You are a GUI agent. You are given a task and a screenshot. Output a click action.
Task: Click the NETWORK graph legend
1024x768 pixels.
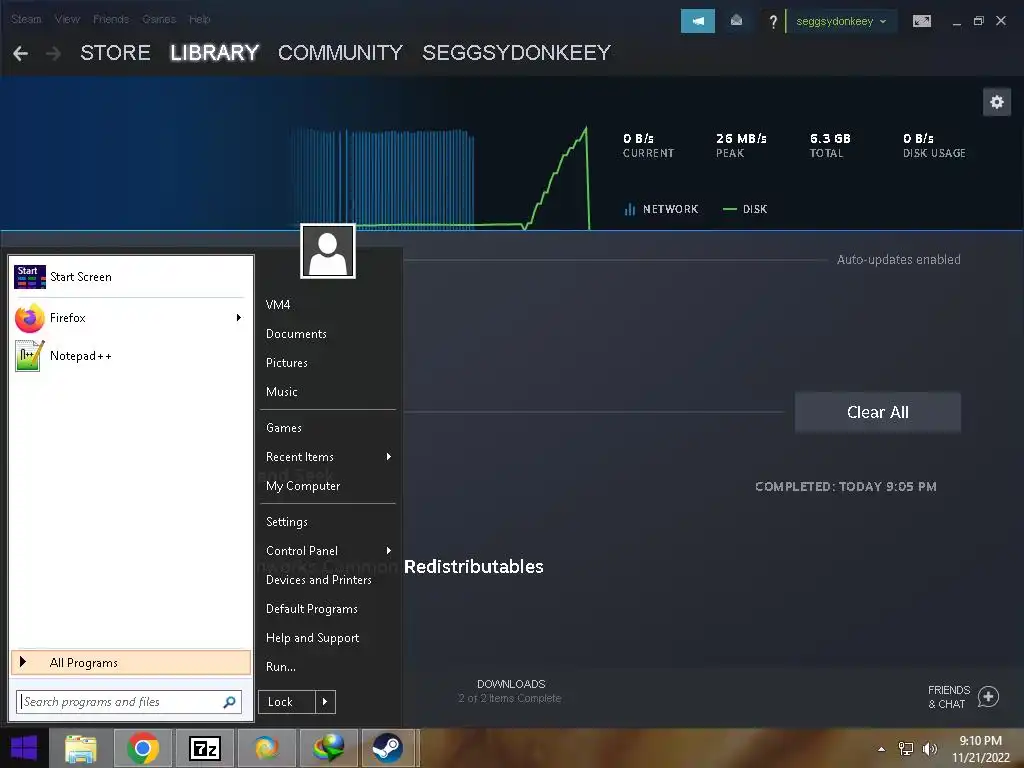click(x=662, y=209)
